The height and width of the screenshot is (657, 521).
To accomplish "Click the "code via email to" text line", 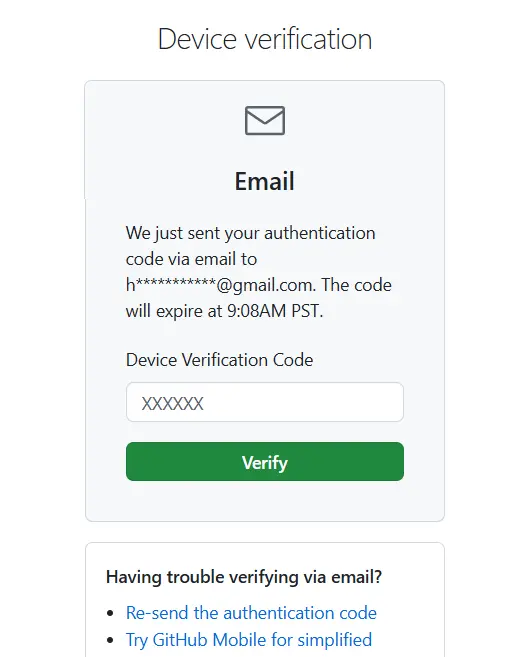I will pos(191,259).
